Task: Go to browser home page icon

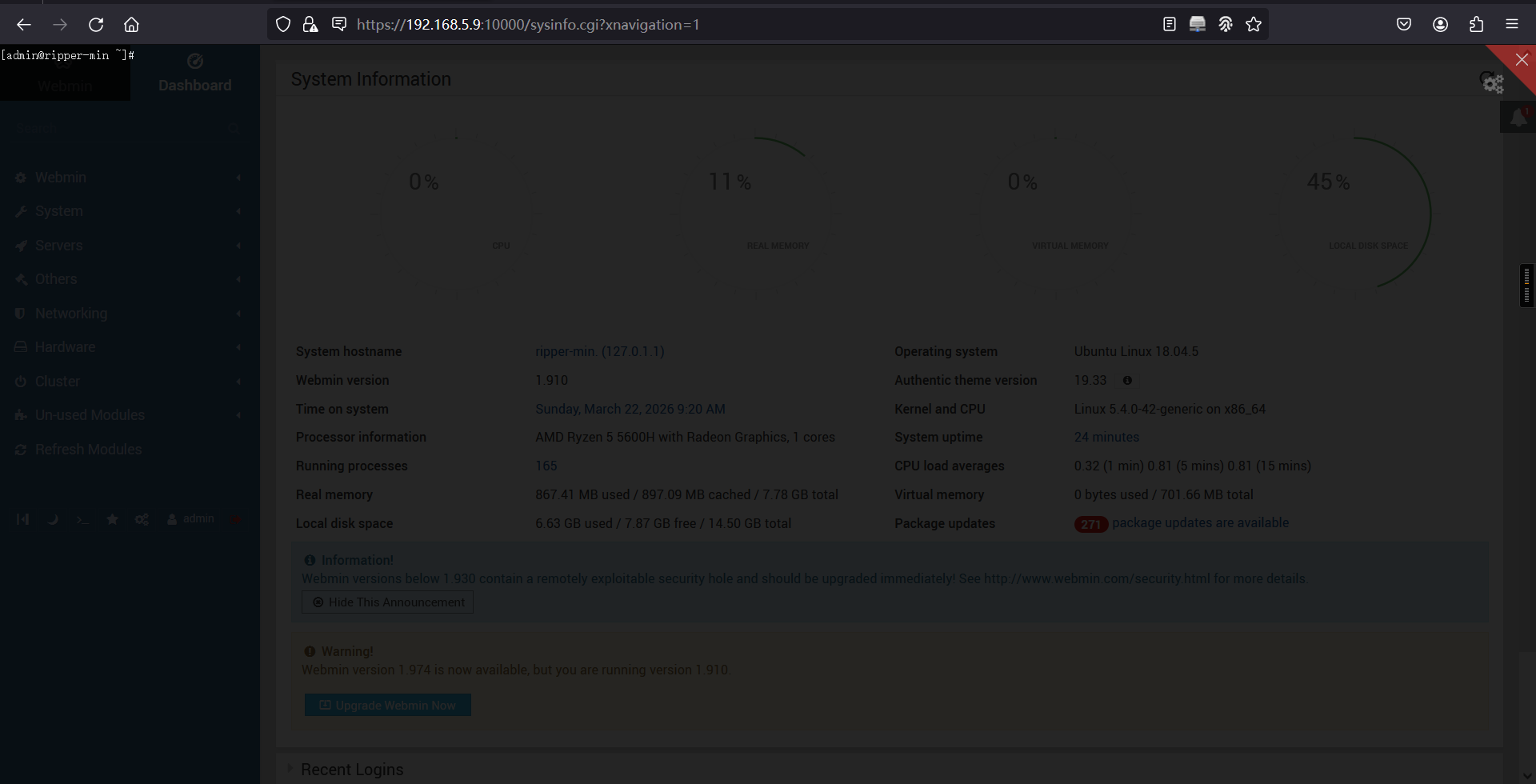Action: 132,25
